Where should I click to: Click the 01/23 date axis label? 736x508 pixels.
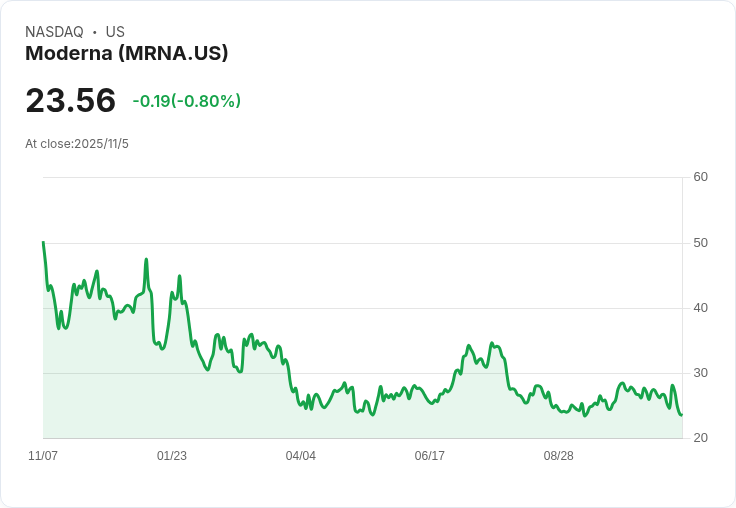pos(172,456)
